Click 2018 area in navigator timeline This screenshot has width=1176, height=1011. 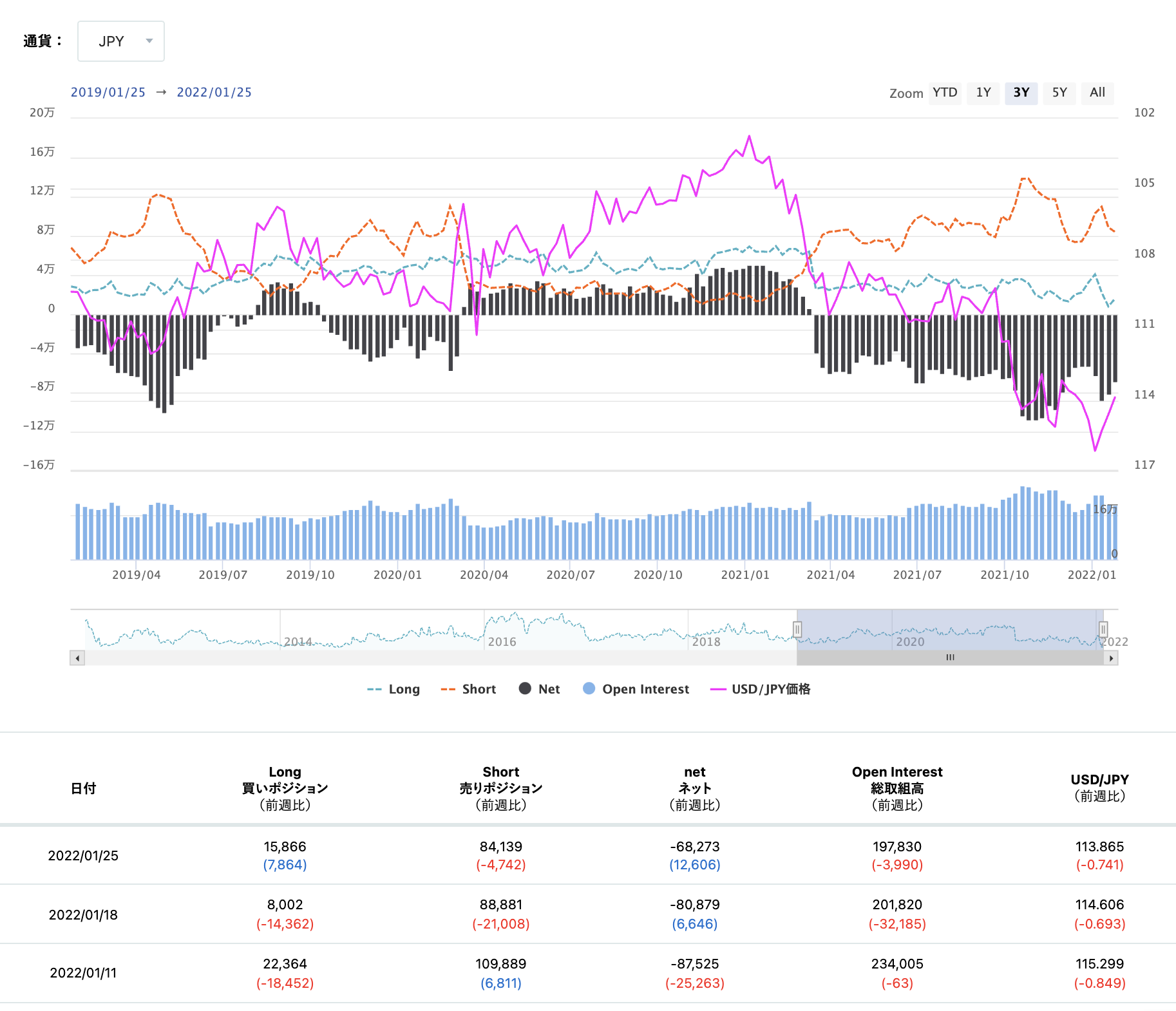707,641
